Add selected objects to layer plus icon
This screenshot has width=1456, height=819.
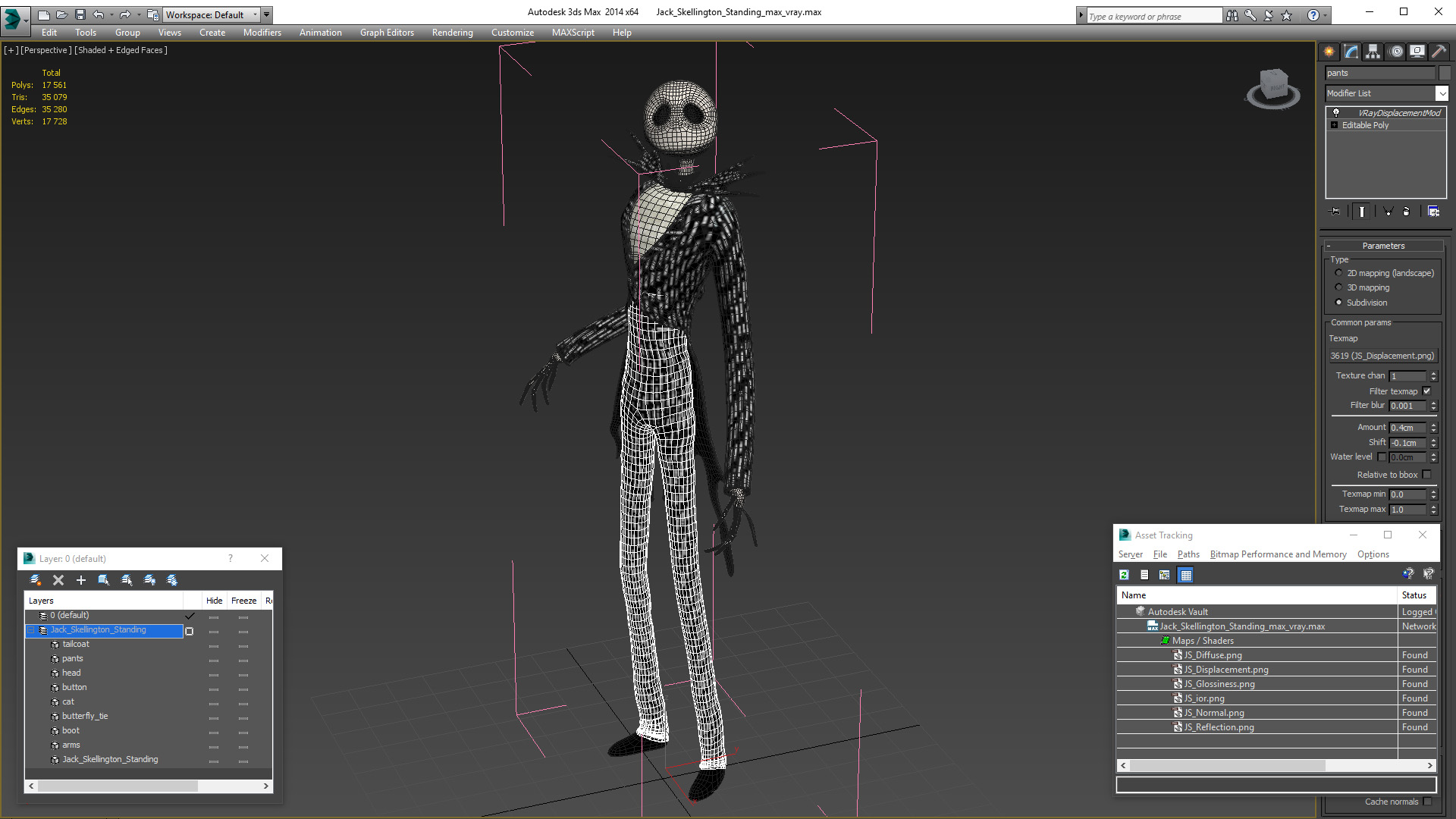pos(81,580)
